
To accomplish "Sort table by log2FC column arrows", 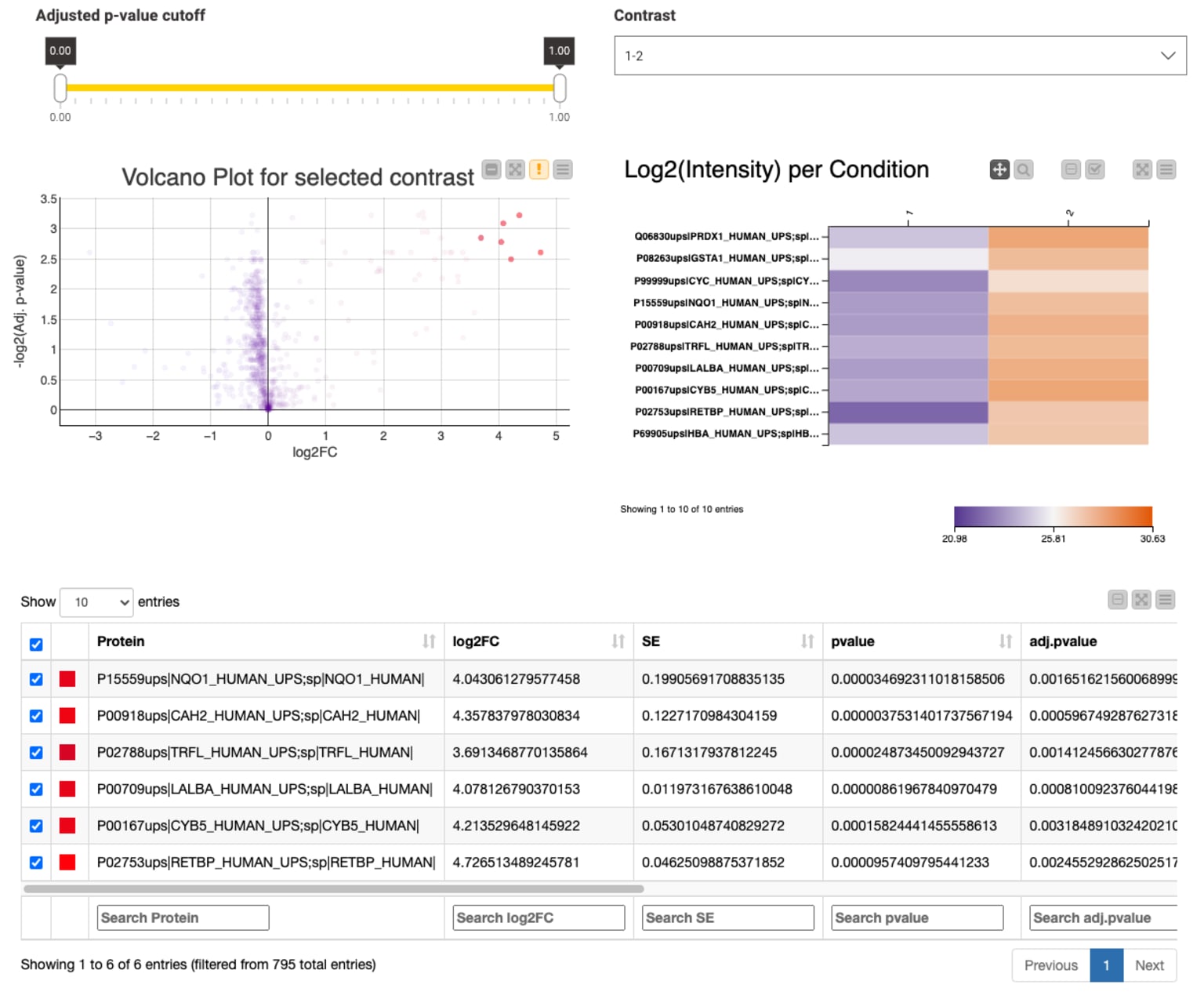I will [618, 641].
